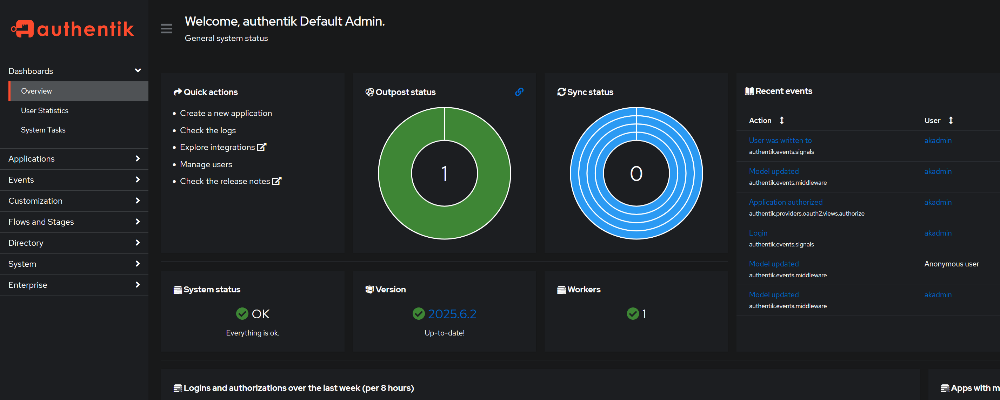The width and height of the screenshot is (1000, 400).
Task: Expand the Enterprise section
Action: pyautogui.click(x=74, y=285)
